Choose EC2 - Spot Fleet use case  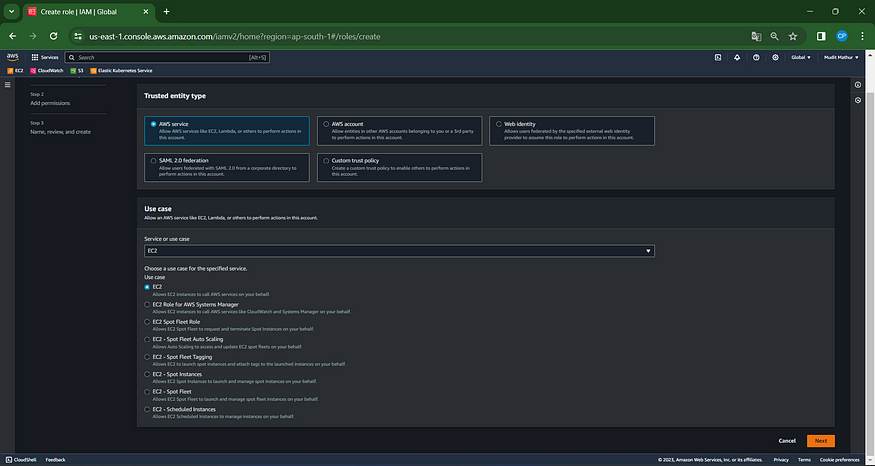coord(147,392)
